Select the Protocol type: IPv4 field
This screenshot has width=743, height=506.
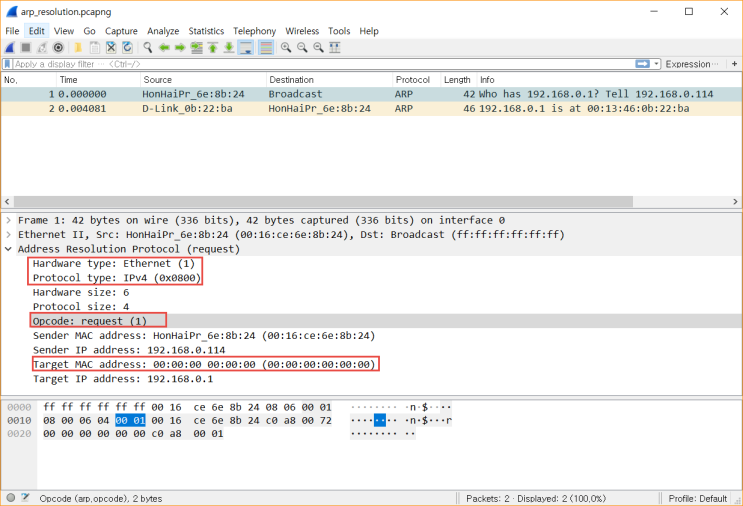coord(117,278)
